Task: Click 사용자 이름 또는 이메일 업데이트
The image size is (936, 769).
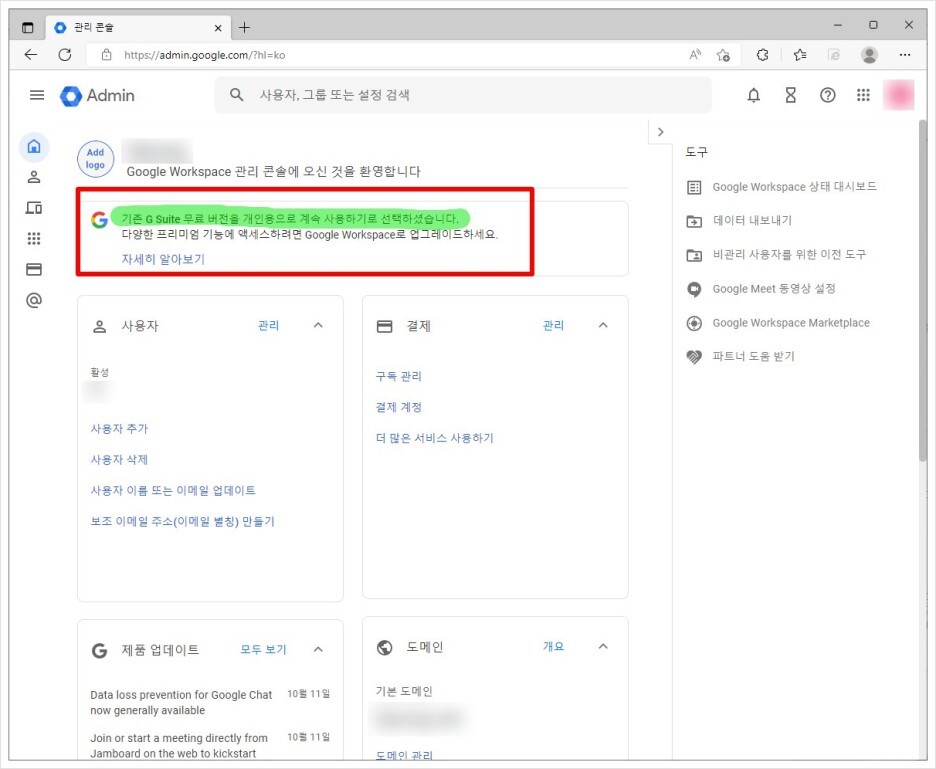Action: 173,490
